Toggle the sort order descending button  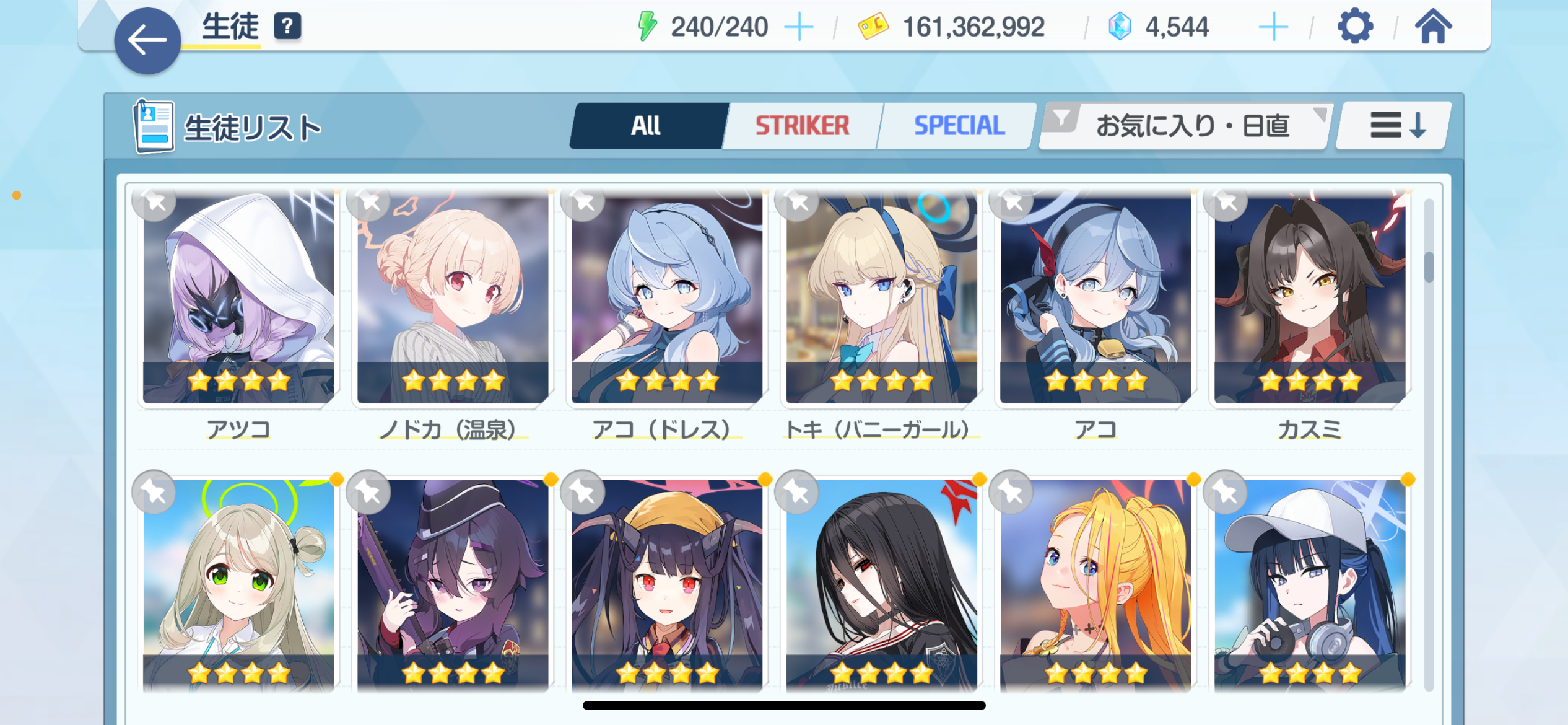click(x=1395, y=126)
